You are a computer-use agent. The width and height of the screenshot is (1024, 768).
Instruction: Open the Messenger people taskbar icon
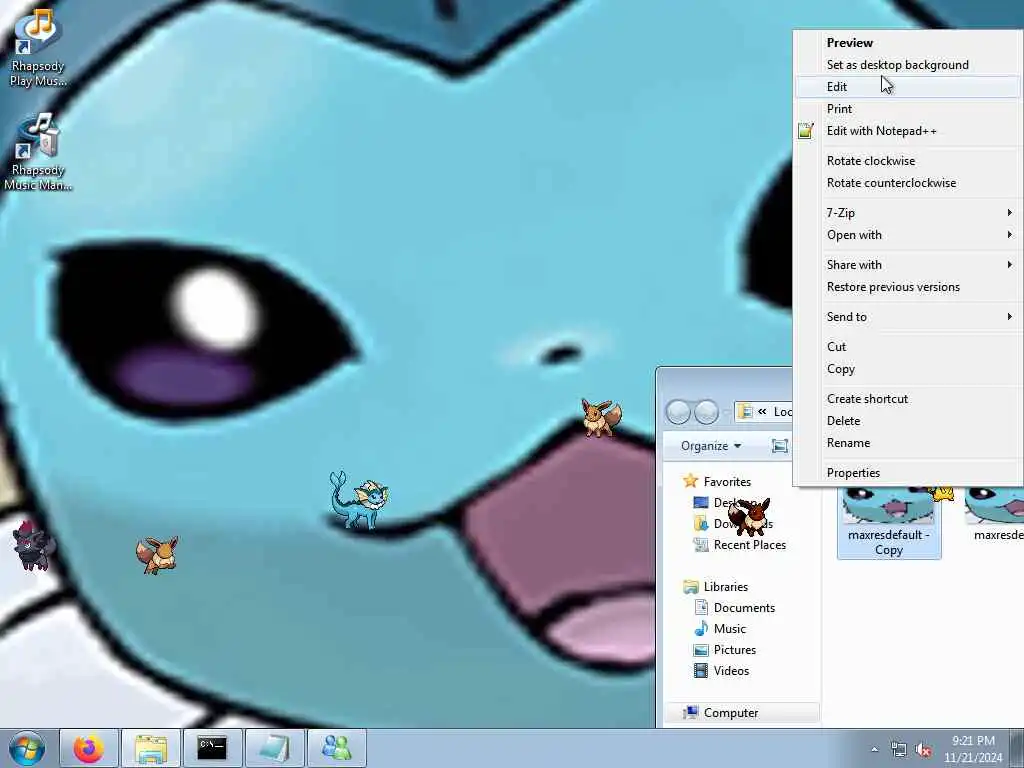pyautogui.click(x=336, y=748)
